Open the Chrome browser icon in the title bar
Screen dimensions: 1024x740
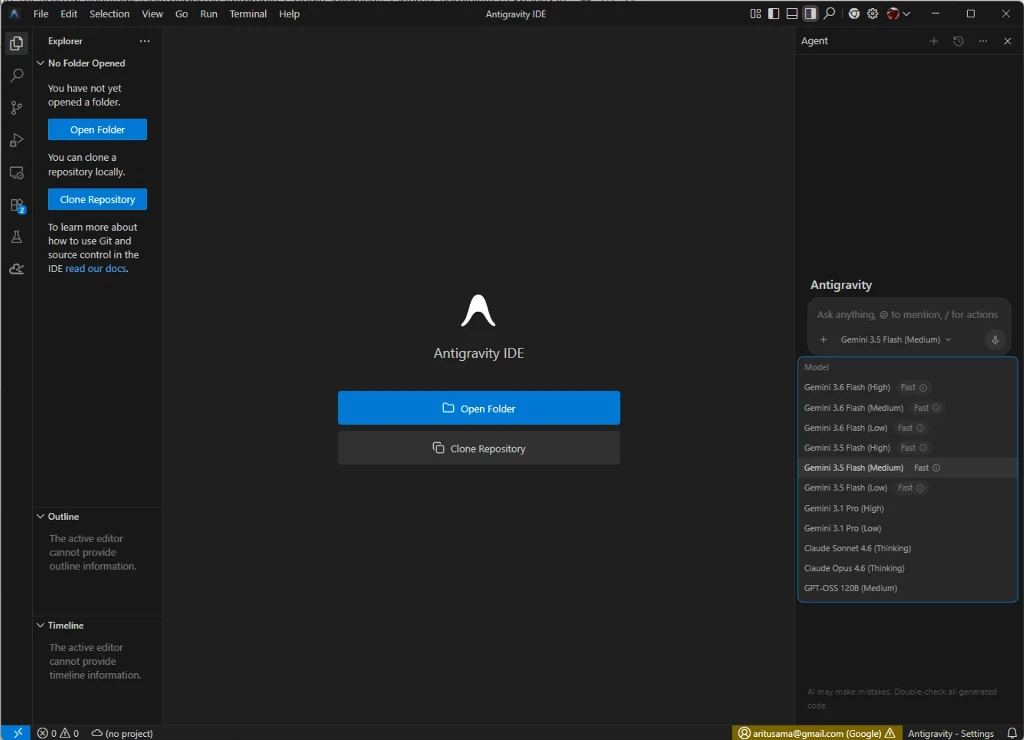tap(854, 13)
